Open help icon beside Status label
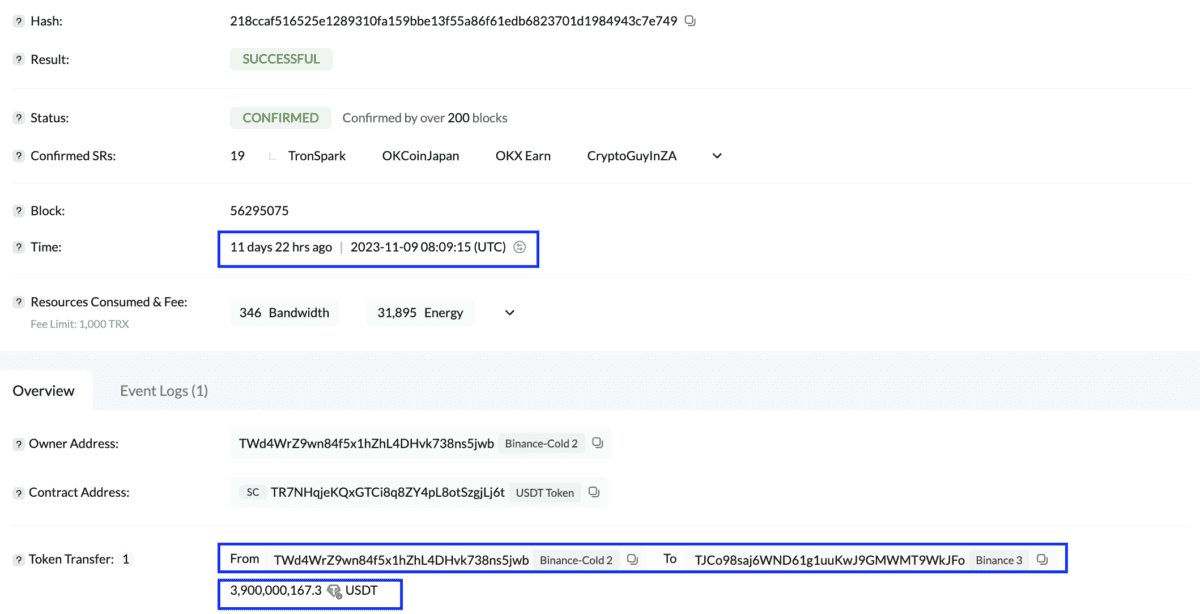1200x614 pixels. pyautogui.click(x=18, y=118)
